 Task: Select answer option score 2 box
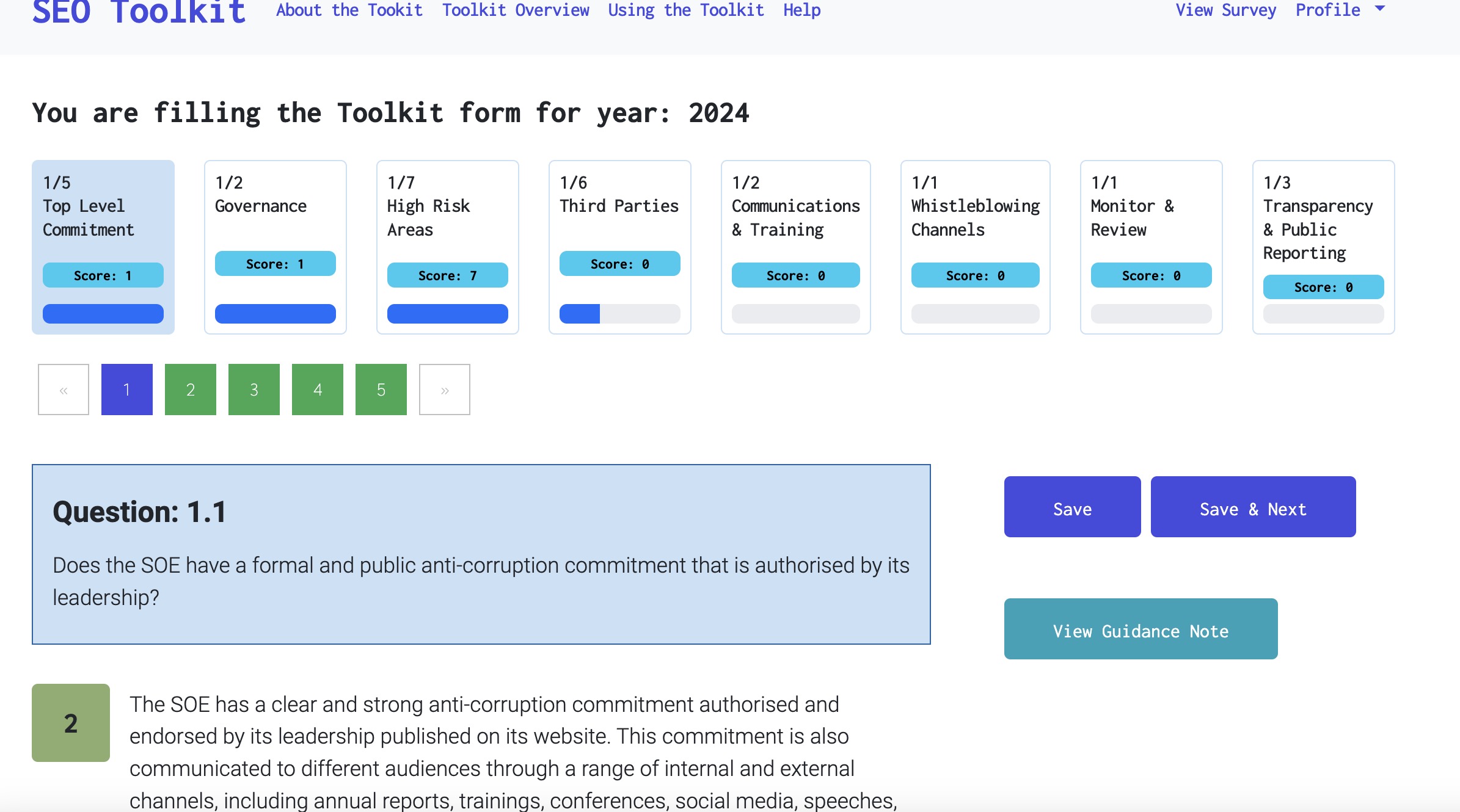coord(71,722)
